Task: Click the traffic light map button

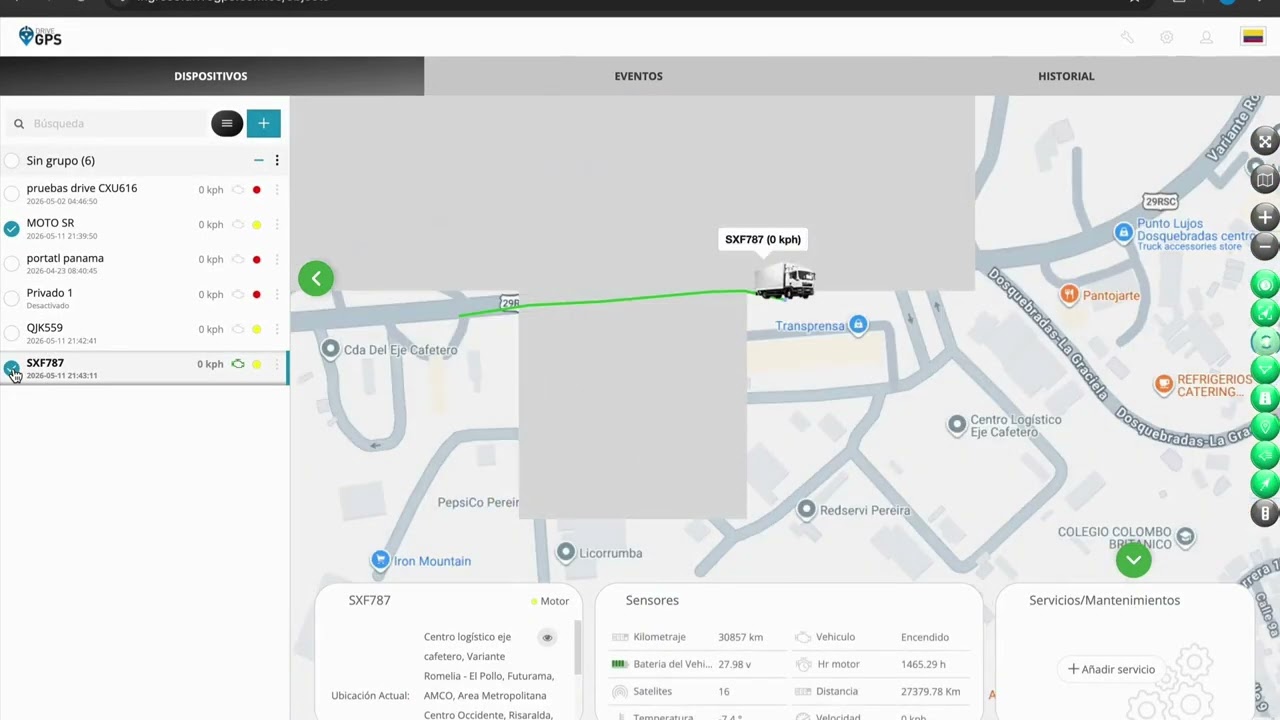Action: click(1265, 513)
